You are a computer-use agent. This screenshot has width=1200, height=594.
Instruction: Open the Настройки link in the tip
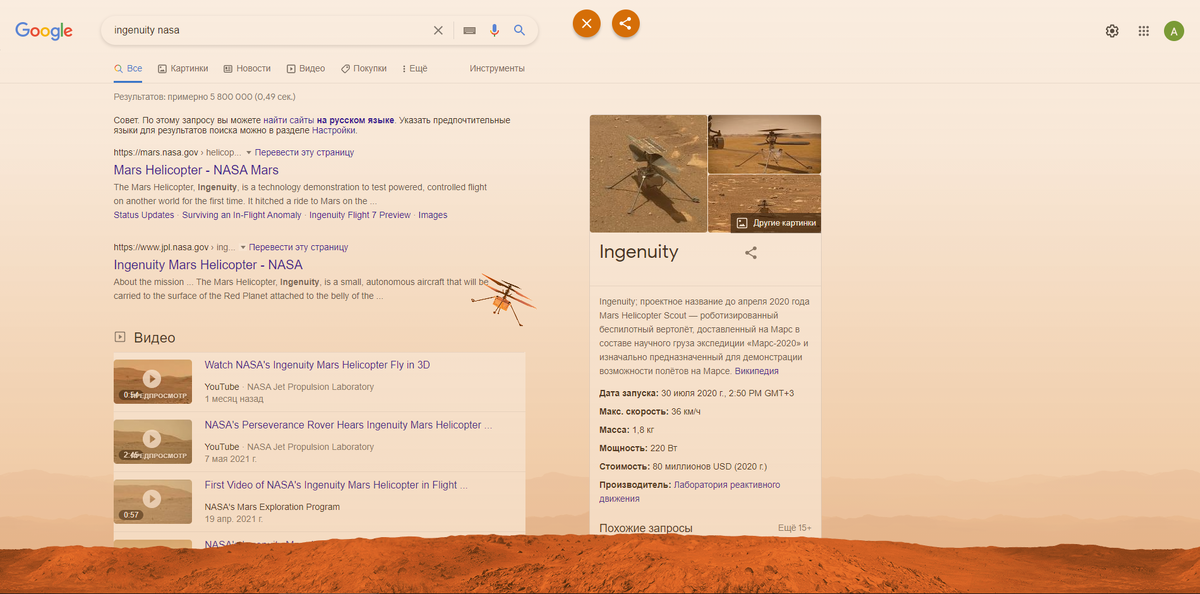click(x=334, y=130)
